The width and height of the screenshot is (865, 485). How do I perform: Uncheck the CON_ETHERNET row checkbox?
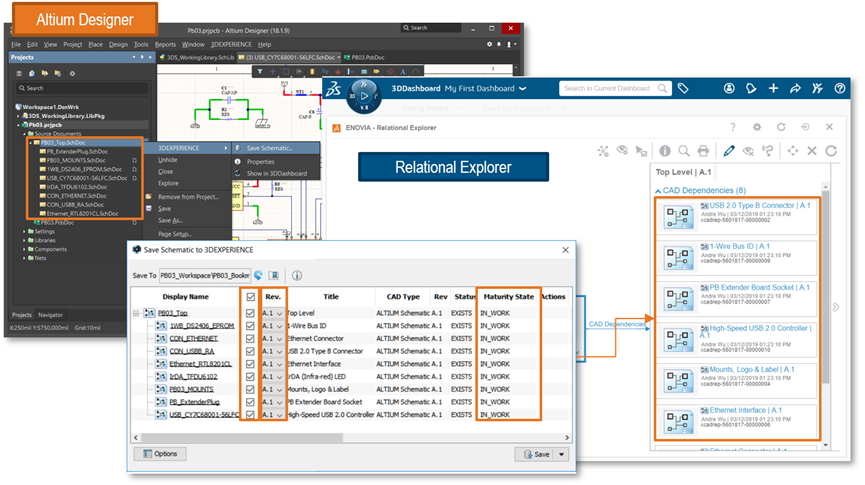click(x=250, y=338)
